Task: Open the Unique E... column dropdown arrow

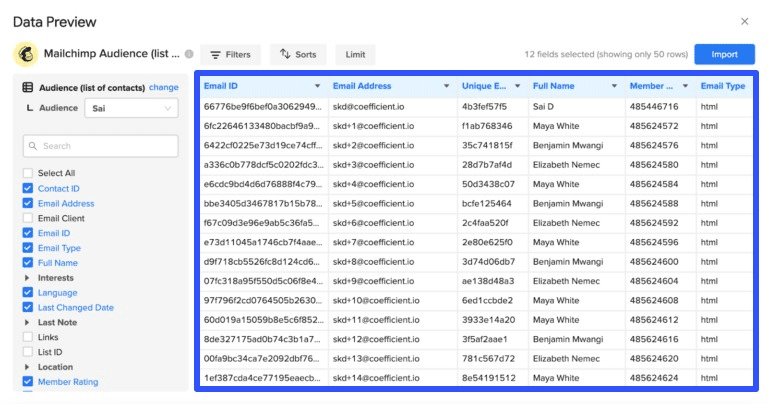Action: 517,86
